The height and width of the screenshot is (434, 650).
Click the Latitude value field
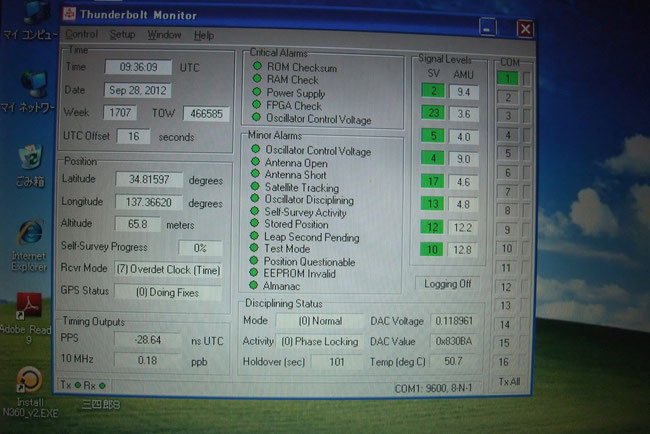coord(150,179)
